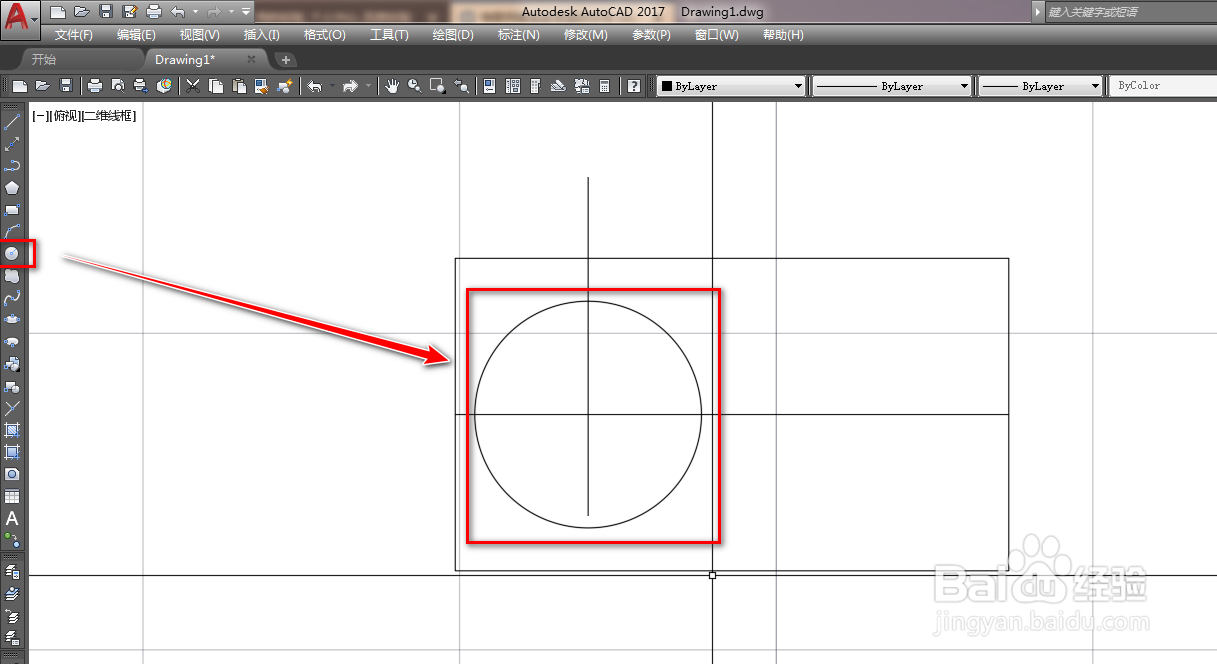Select the Circle tool in draw toolbar

click(x=12, y=254)
